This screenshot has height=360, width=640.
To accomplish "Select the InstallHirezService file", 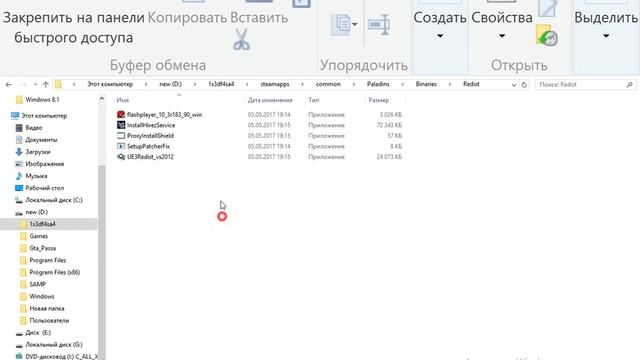I will pos(151,125).
